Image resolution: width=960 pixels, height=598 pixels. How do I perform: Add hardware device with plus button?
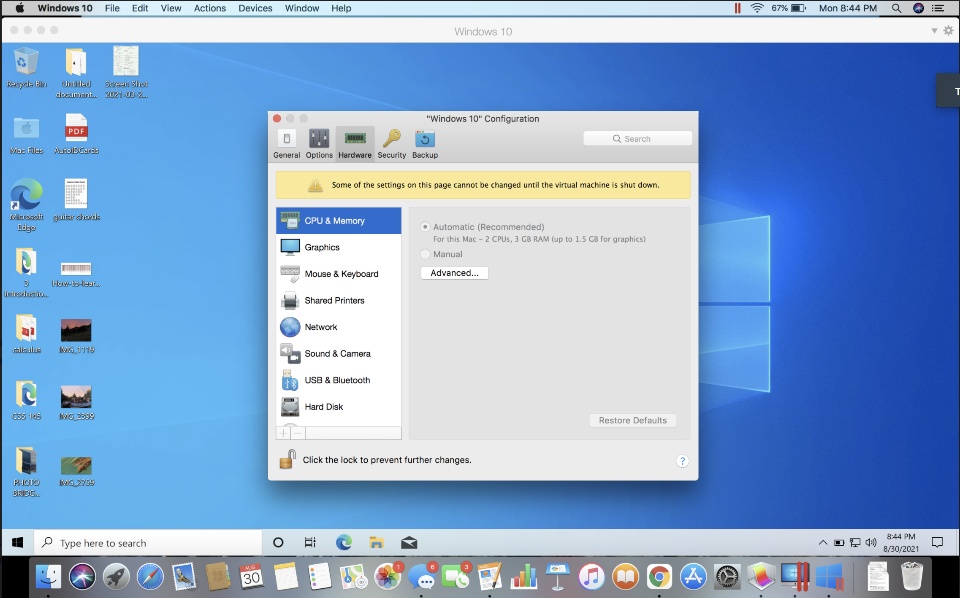click(283, 433)
